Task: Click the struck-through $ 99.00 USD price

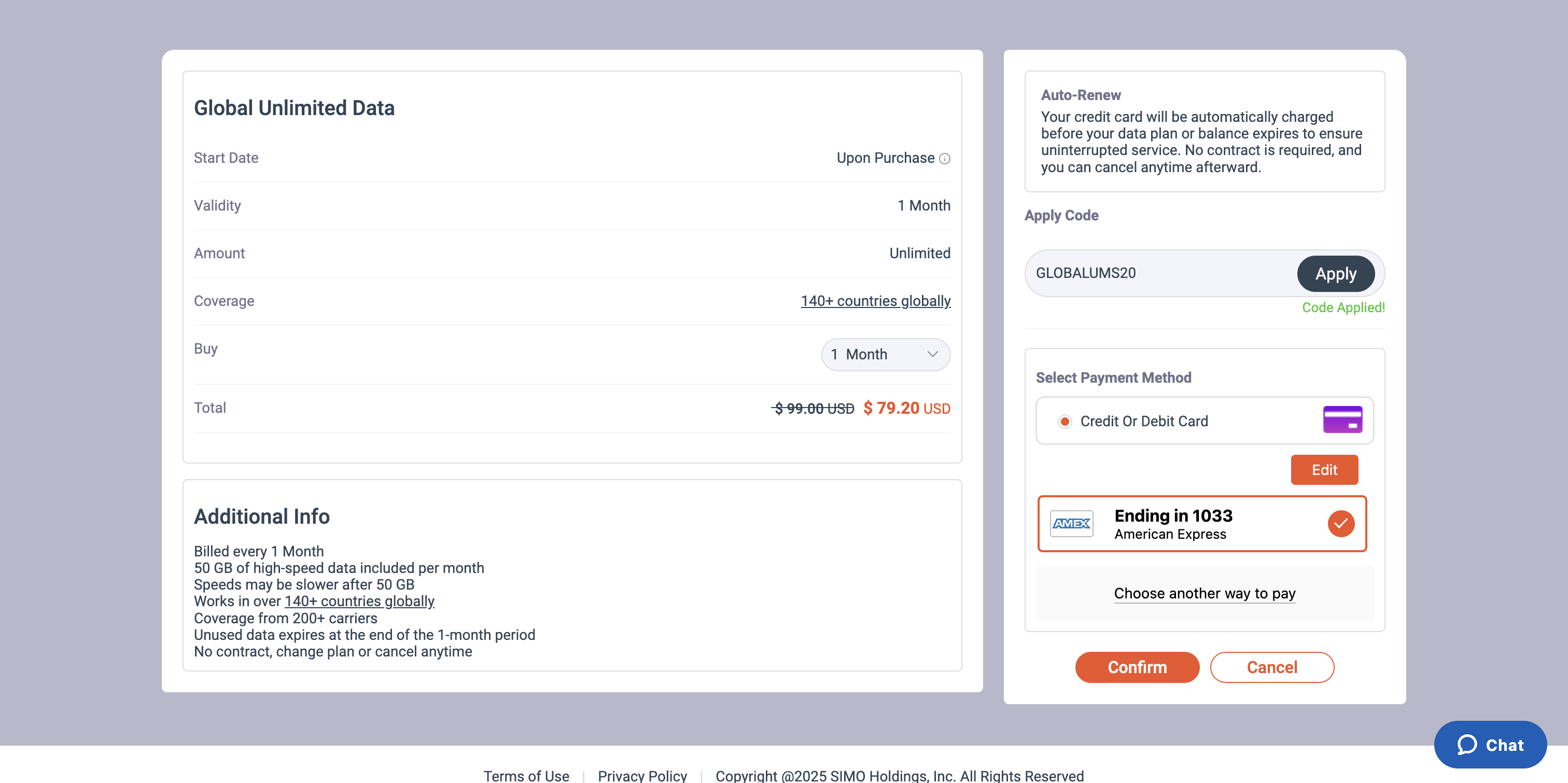Action: click(x=813, y=409)
